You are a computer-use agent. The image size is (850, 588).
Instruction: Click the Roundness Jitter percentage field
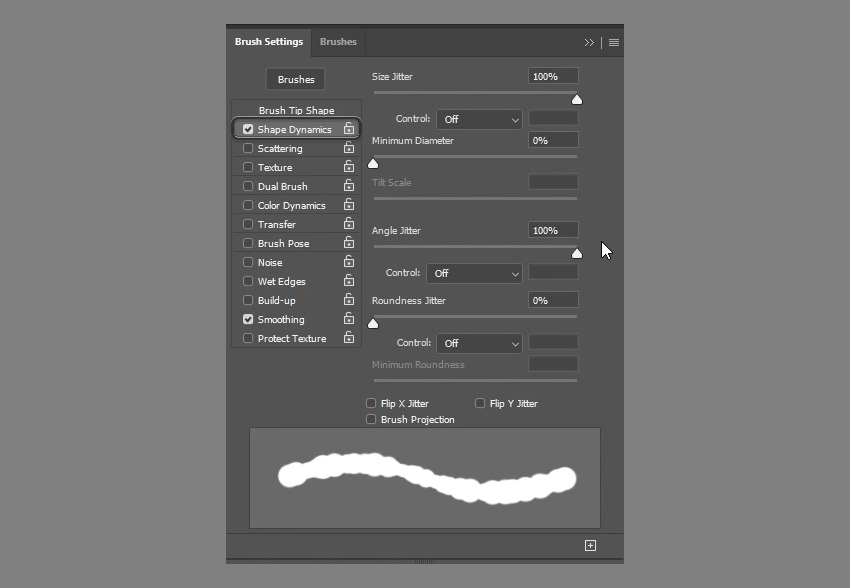[x=553, y=300]
